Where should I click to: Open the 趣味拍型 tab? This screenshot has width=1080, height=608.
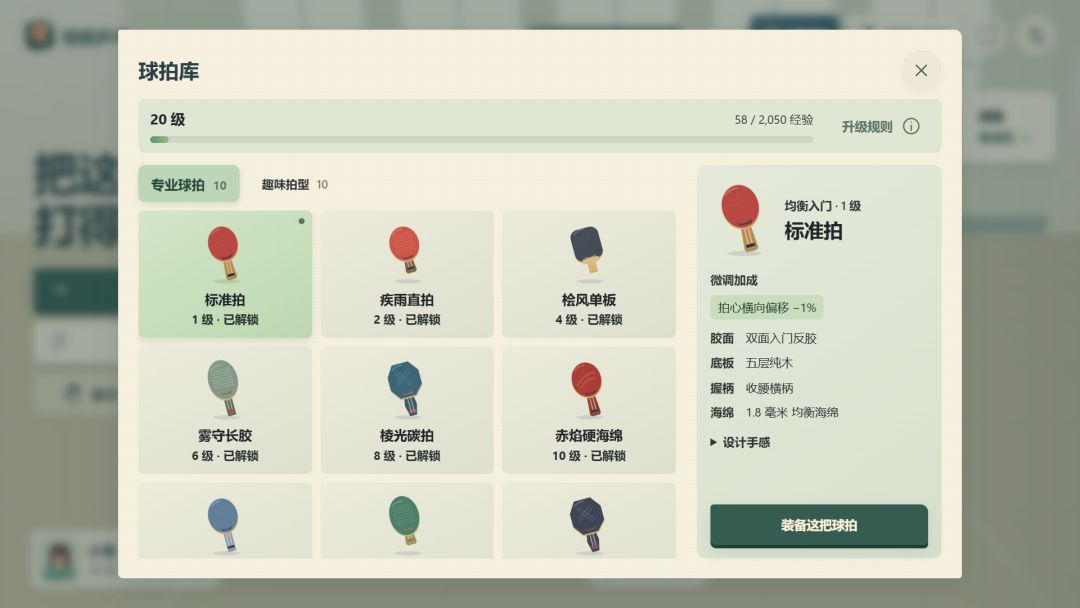tap(294, 185)
